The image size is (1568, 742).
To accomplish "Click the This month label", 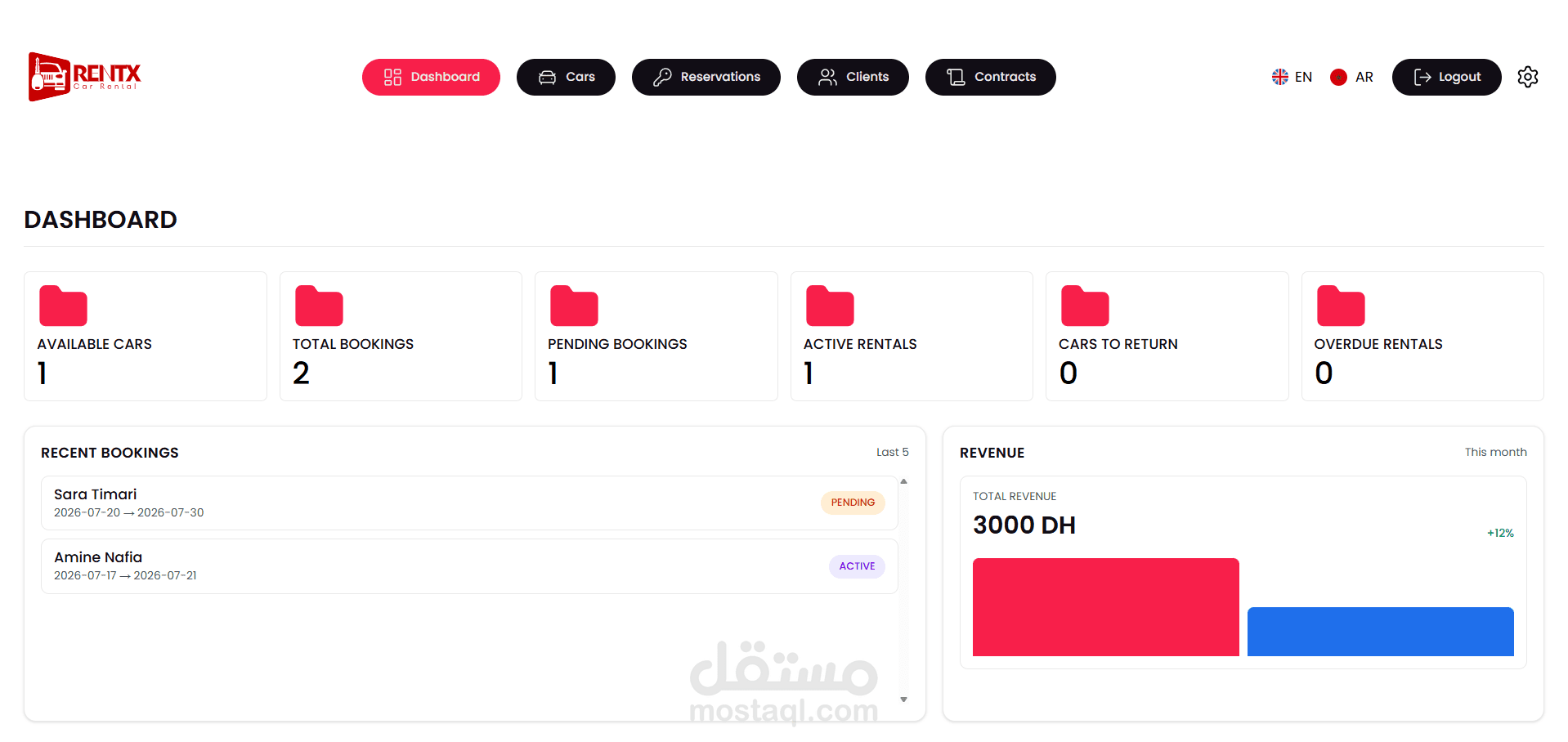I will click(1495, 452).
